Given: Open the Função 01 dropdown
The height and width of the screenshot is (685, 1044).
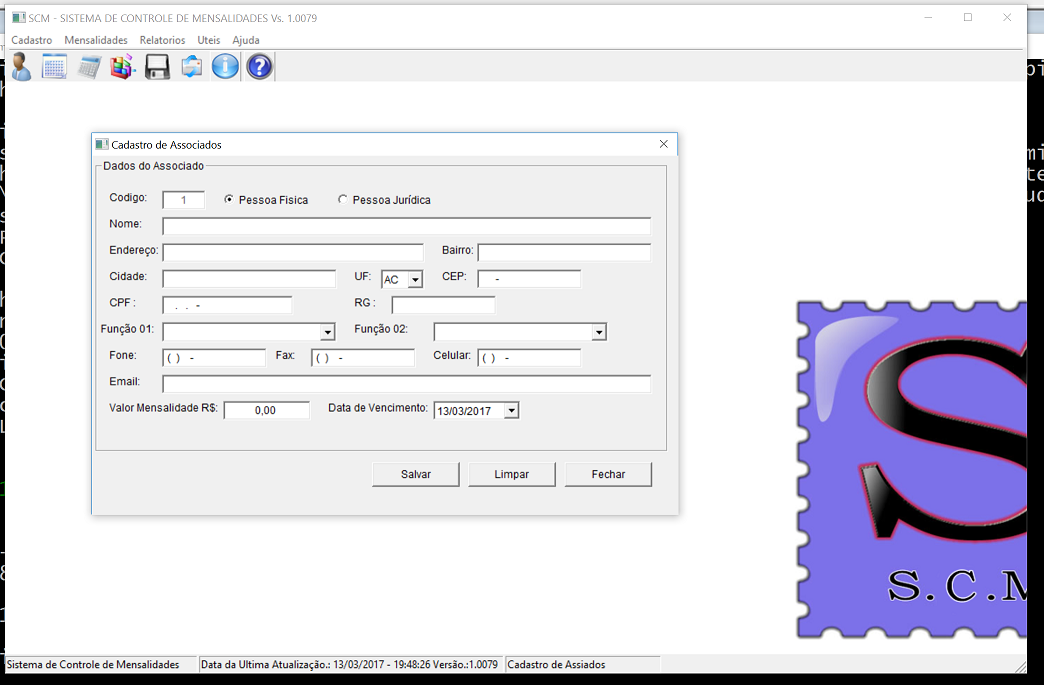Looking at the screenshot, I should (327, 332).
